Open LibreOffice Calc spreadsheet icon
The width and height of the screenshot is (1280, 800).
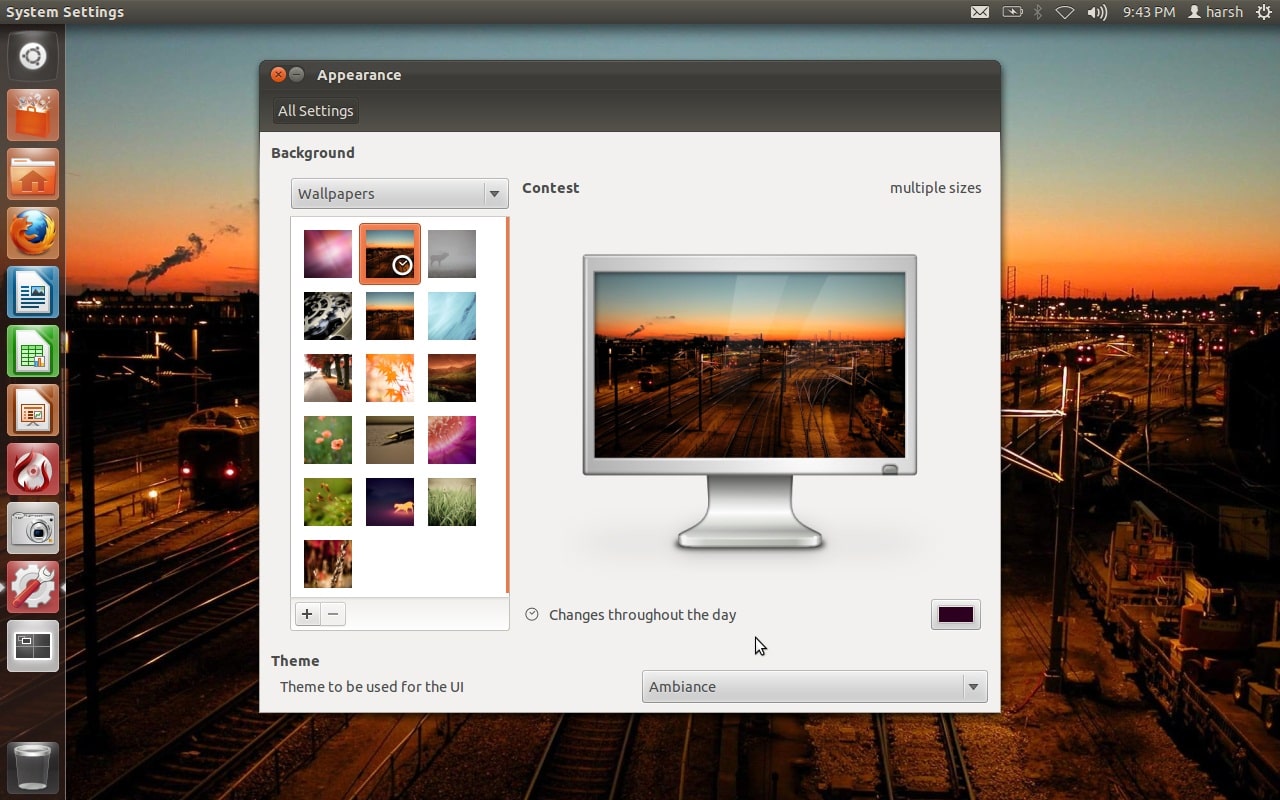point(33,352)
